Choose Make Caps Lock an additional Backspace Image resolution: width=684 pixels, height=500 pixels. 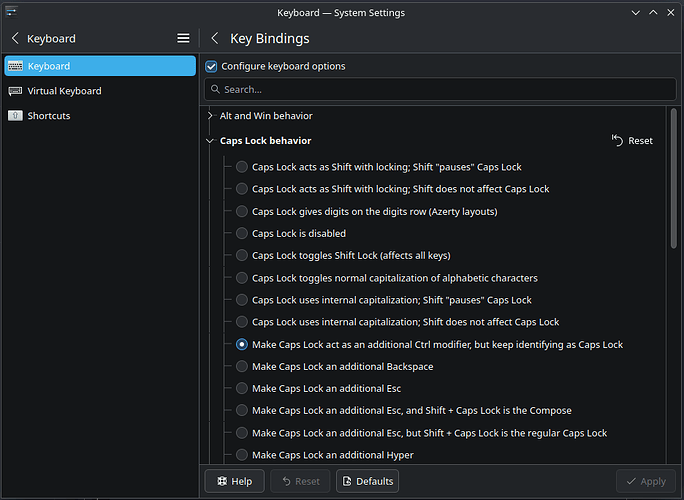[242, 366]
